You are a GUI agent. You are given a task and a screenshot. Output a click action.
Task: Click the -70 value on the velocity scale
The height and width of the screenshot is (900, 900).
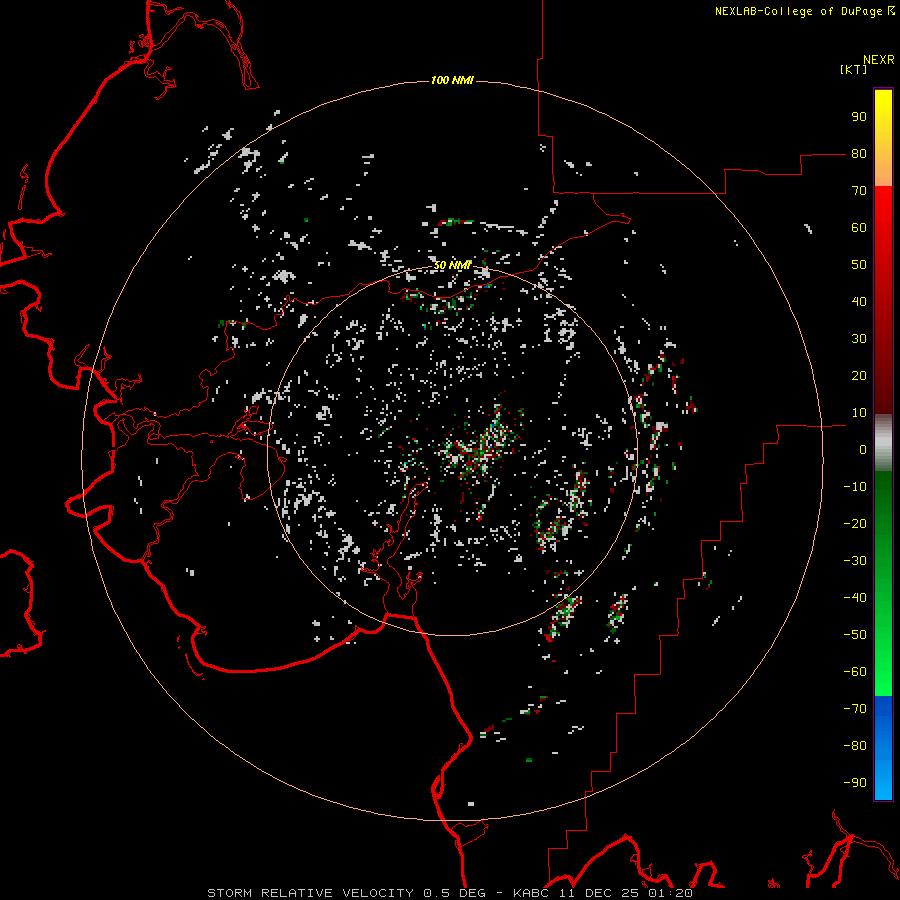(855, 709)
